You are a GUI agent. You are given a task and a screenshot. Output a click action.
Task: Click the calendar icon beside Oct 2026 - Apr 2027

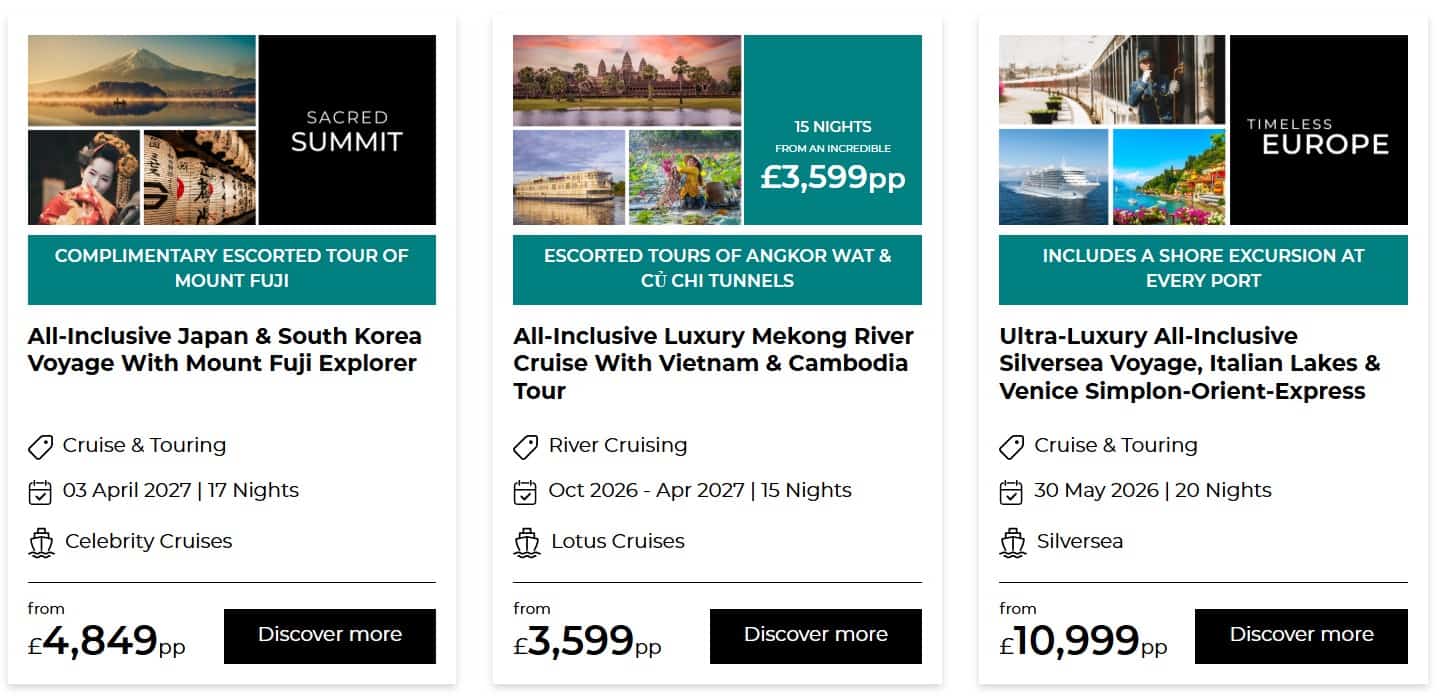(x=526, y=492)
